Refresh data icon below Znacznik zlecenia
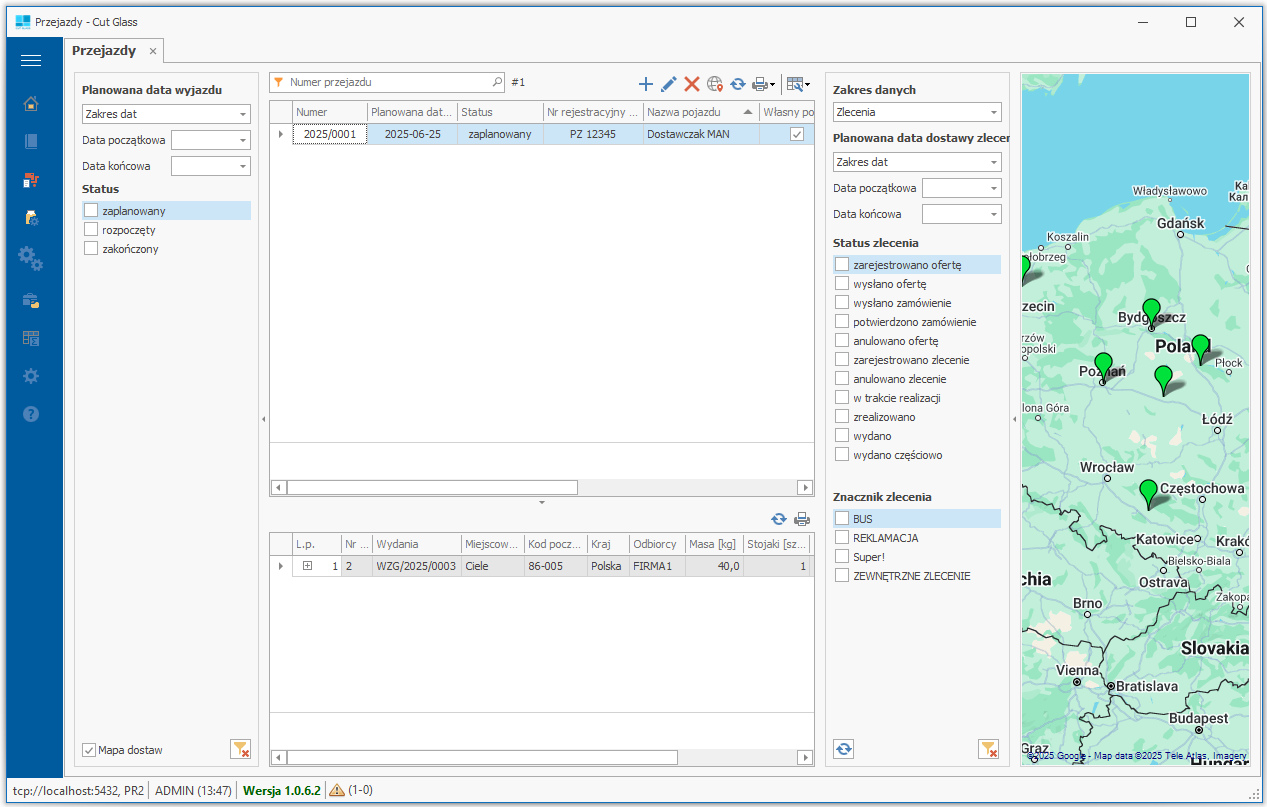 (844, 749)
